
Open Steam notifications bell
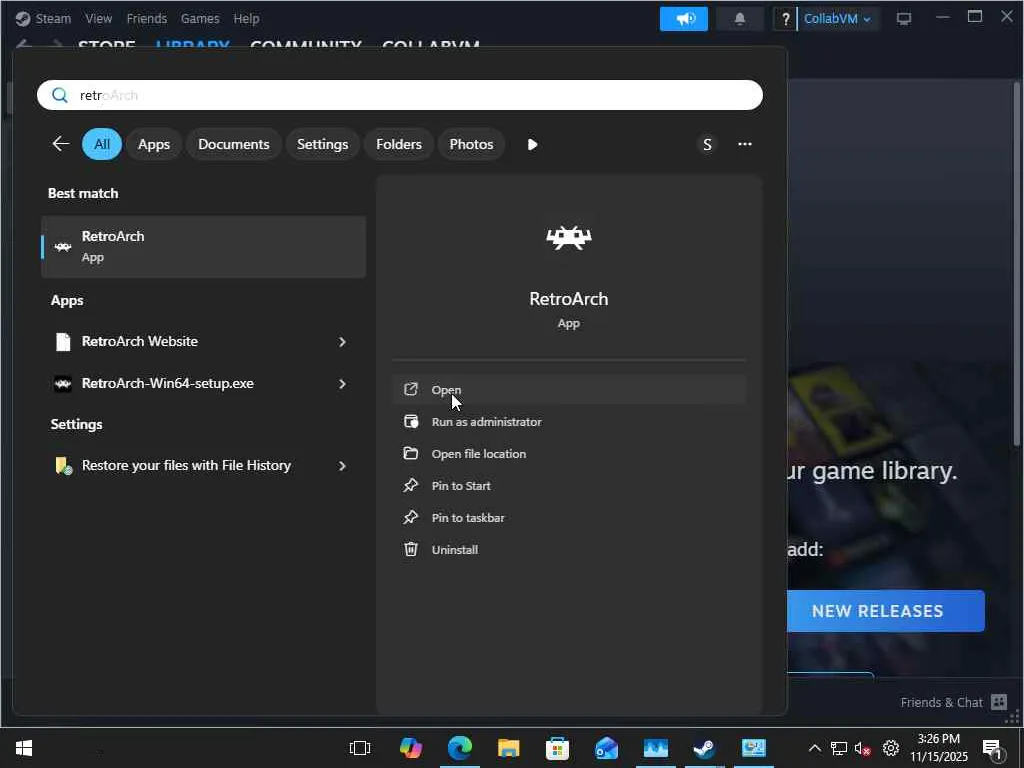pos(740,19)
